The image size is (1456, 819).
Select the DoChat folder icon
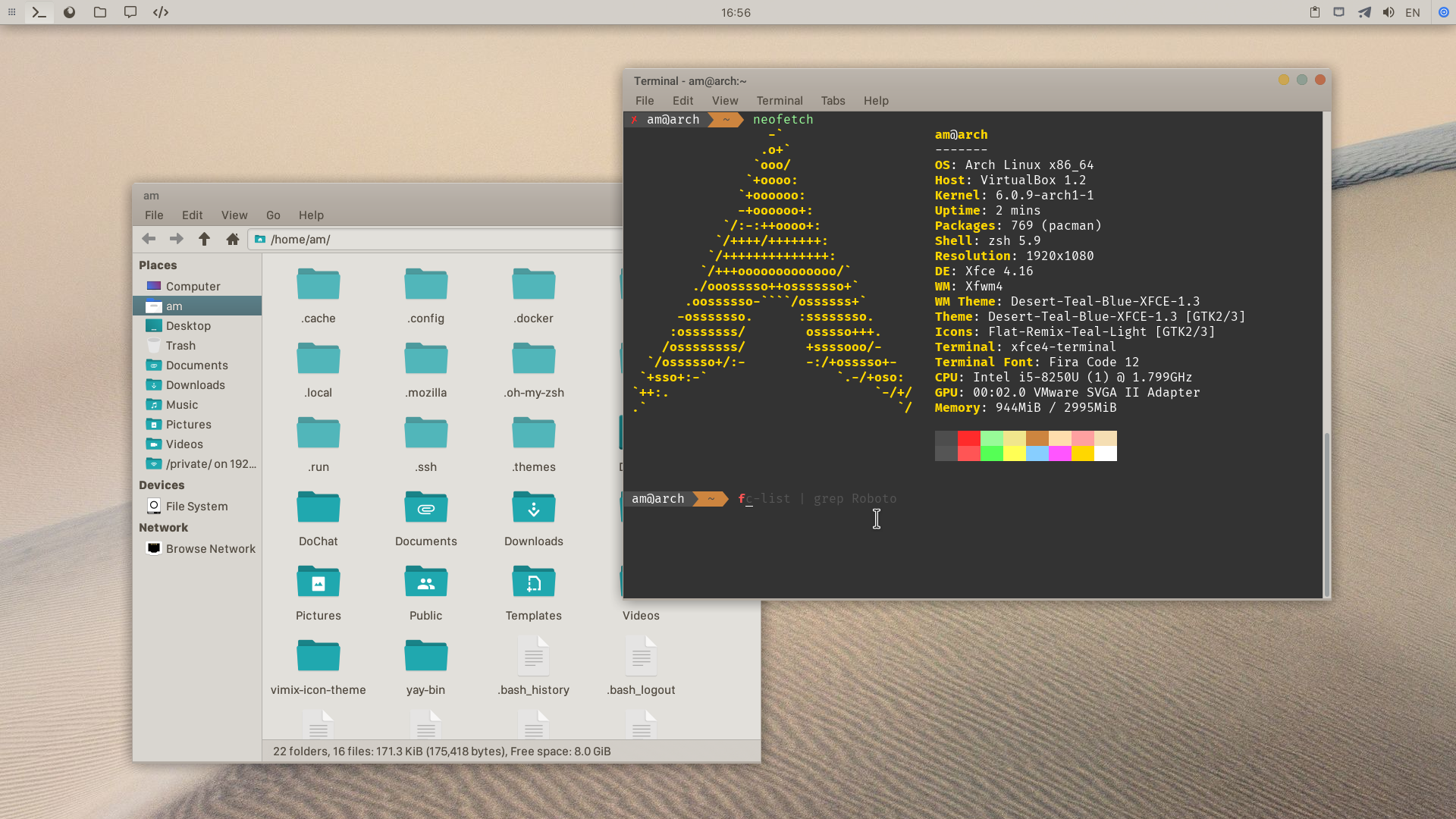(x=318, y=507)
